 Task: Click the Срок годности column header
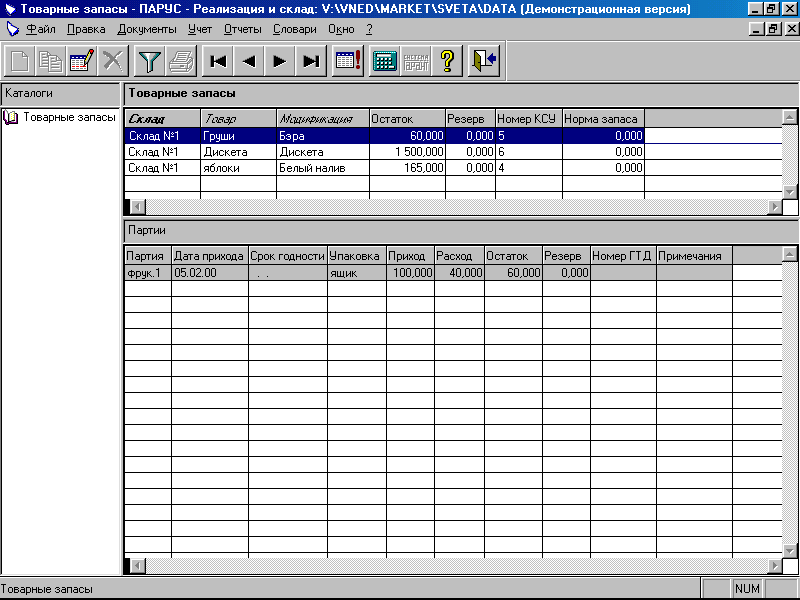(x=288, y=256)
